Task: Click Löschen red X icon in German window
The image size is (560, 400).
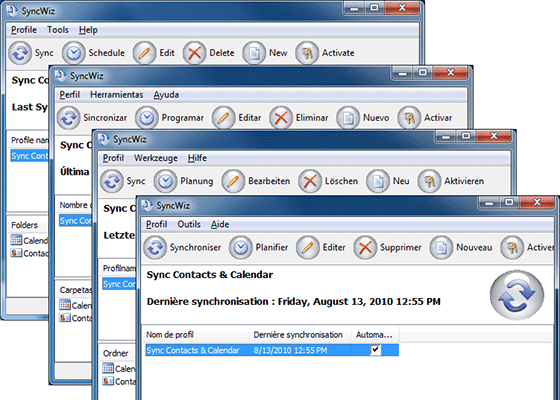Action: pos(310,181)
